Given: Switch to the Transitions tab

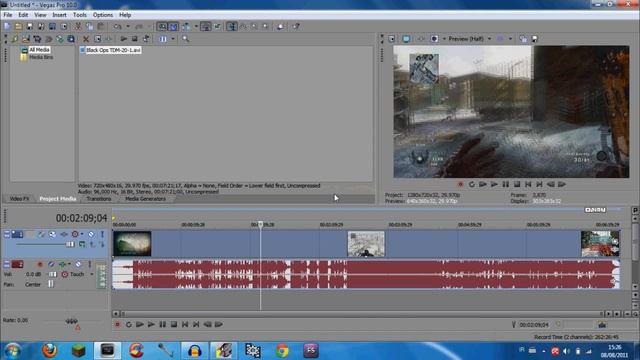Looking at the screenshot, I should (x=99, y=199).
